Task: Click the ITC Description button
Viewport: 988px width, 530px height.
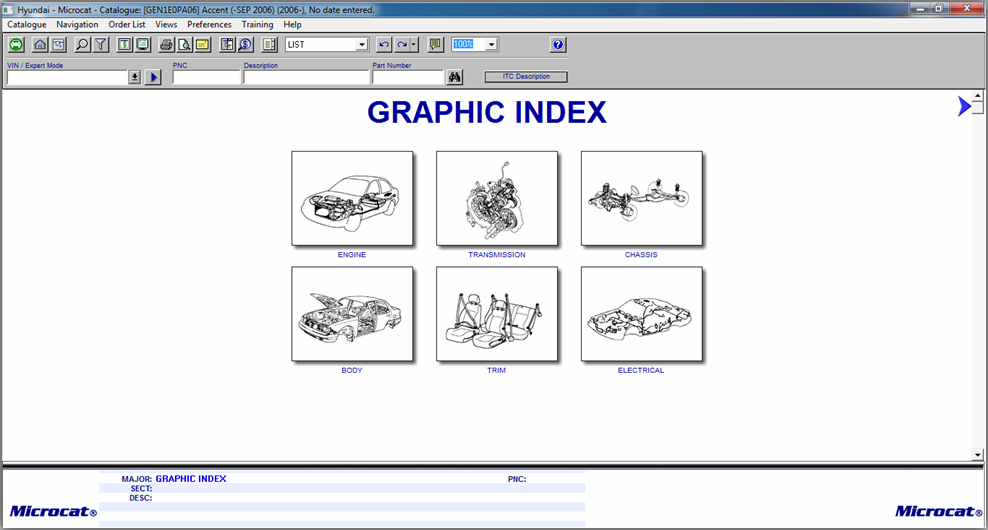Action: (x=526, y=76)
